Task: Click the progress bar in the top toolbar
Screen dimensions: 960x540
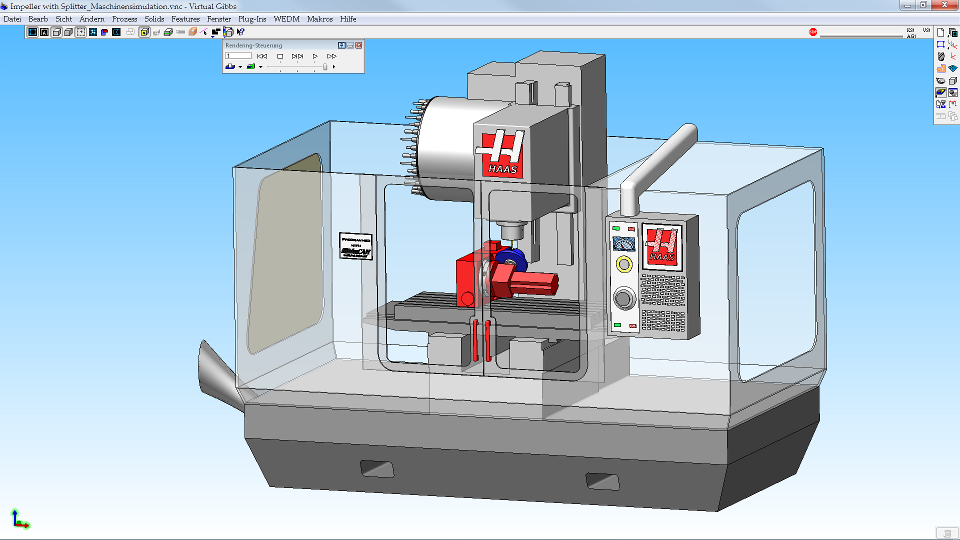Action: (x=861, y=36)
